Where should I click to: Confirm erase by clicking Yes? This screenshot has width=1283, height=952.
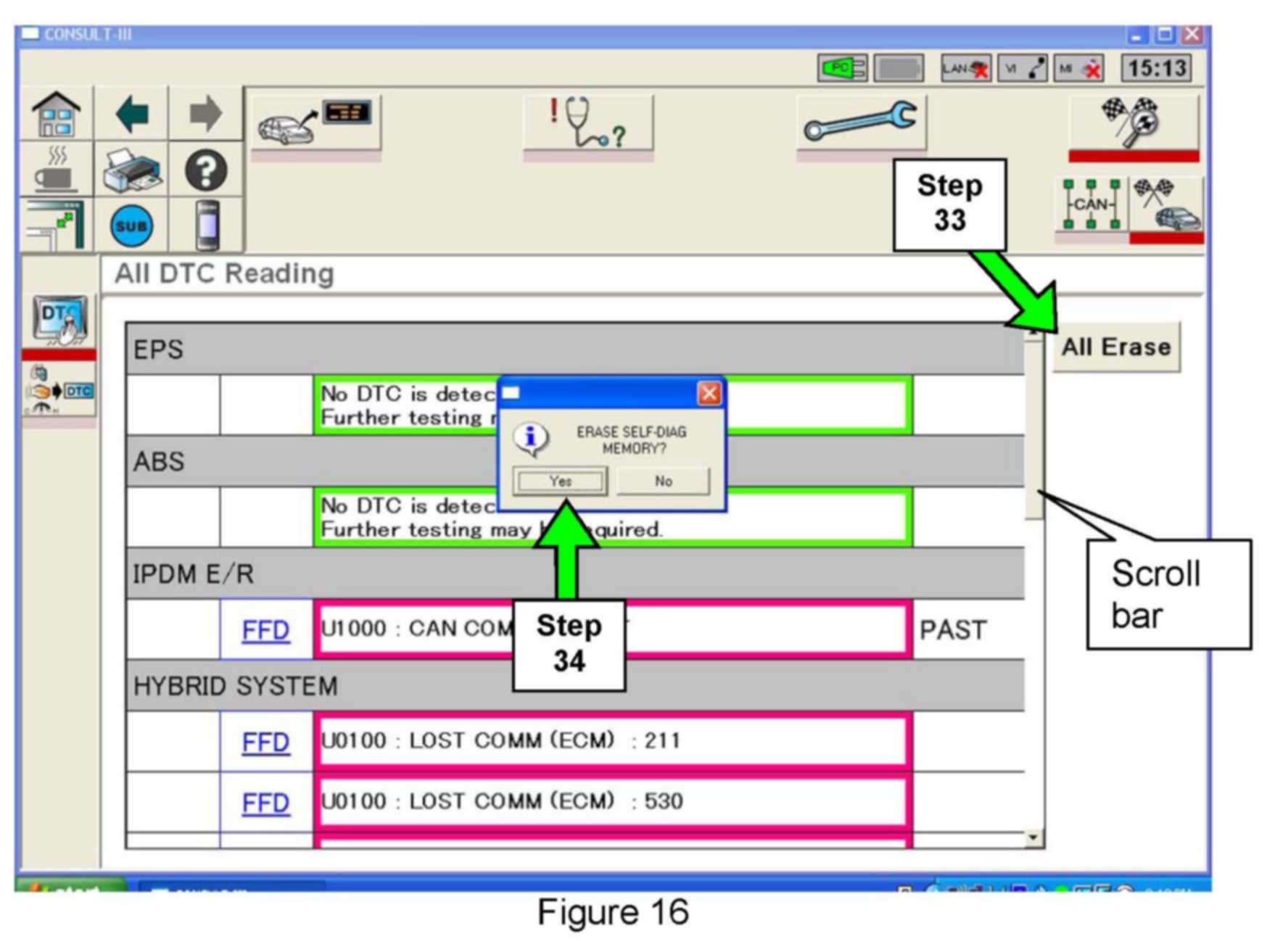[x=560, y=481]
